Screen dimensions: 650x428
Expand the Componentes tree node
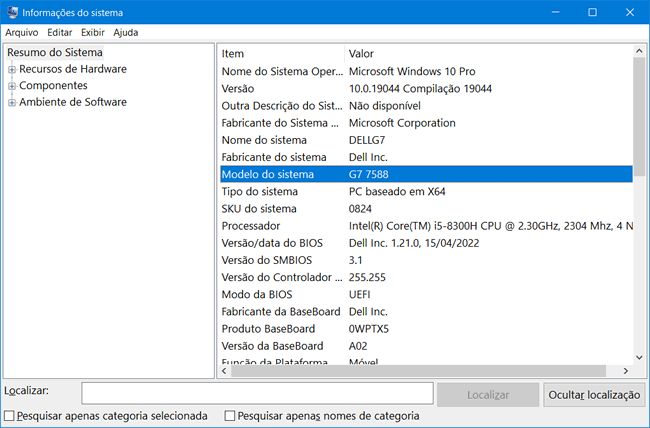pyautogui.click(x=11, y=86)
